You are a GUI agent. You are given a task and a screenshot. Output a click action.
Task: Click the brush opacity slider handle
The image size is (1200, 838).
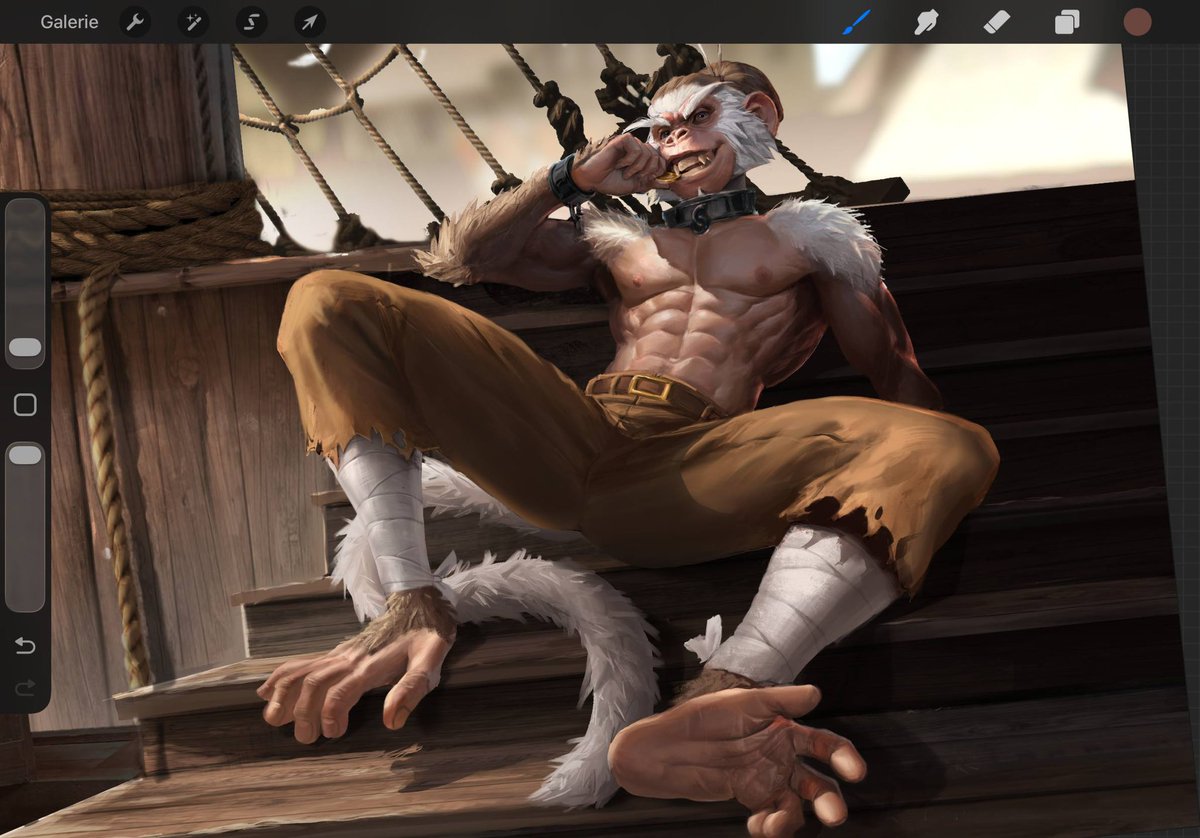pyautogui.click(x=25, y=455)
